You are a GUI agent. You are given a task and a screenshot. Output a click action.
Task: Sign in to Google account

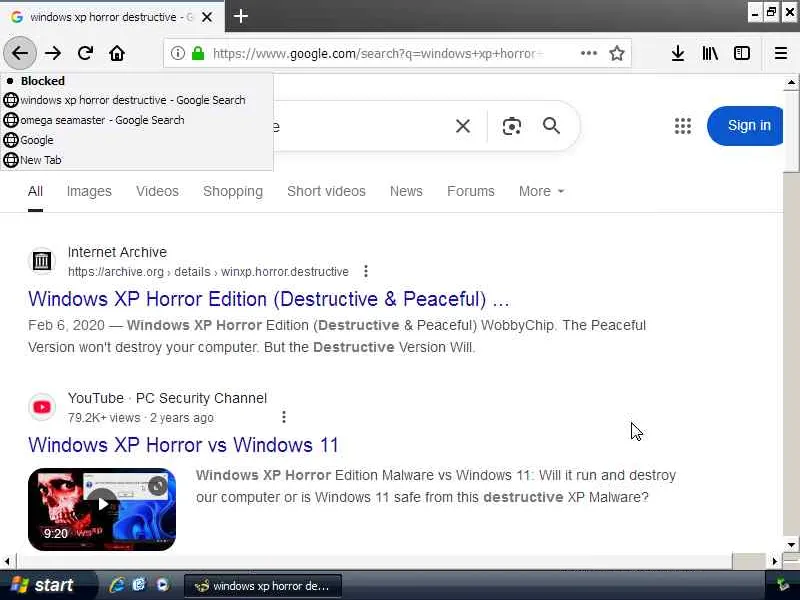(x=745, y=126)
